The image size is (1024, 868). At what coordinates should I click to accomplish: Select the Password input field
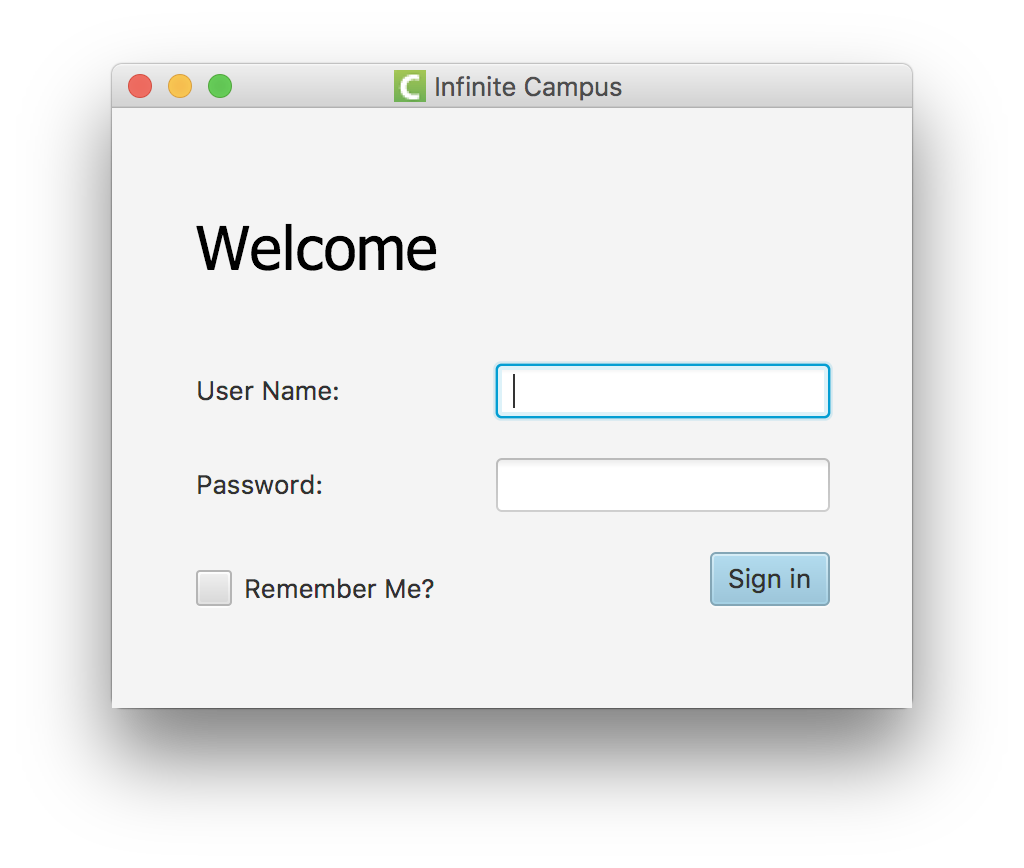pyautogui.click(x=663, y=485)
